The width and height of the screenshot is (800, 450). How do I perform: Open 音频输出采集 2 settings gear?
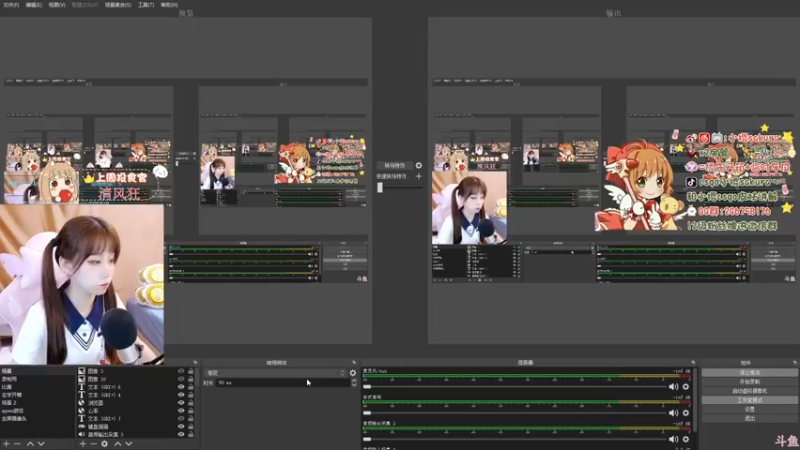pos(686,439)
